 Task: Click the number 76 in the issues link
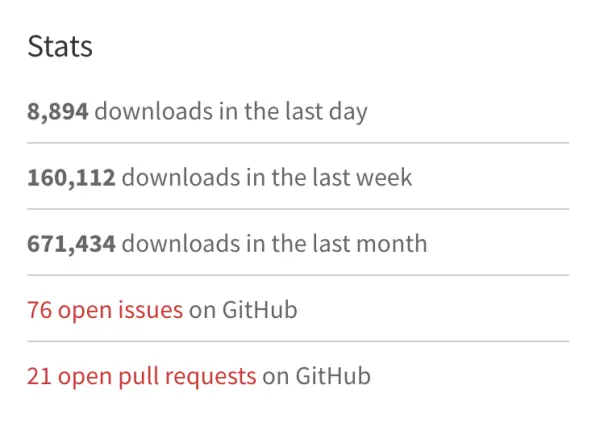pos(39,310)
